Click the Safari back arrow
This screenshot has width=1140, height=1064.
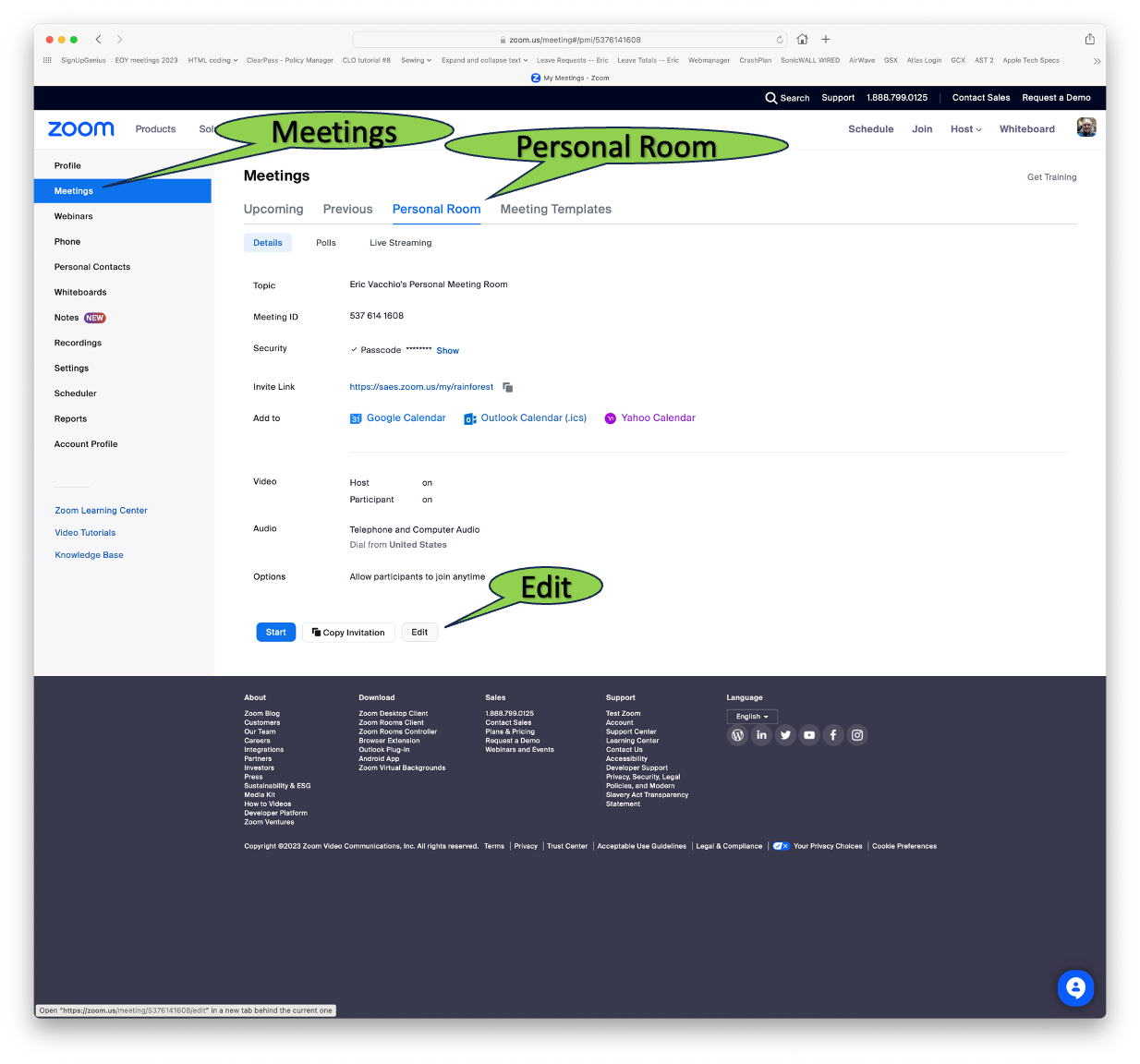pos(98,40)
